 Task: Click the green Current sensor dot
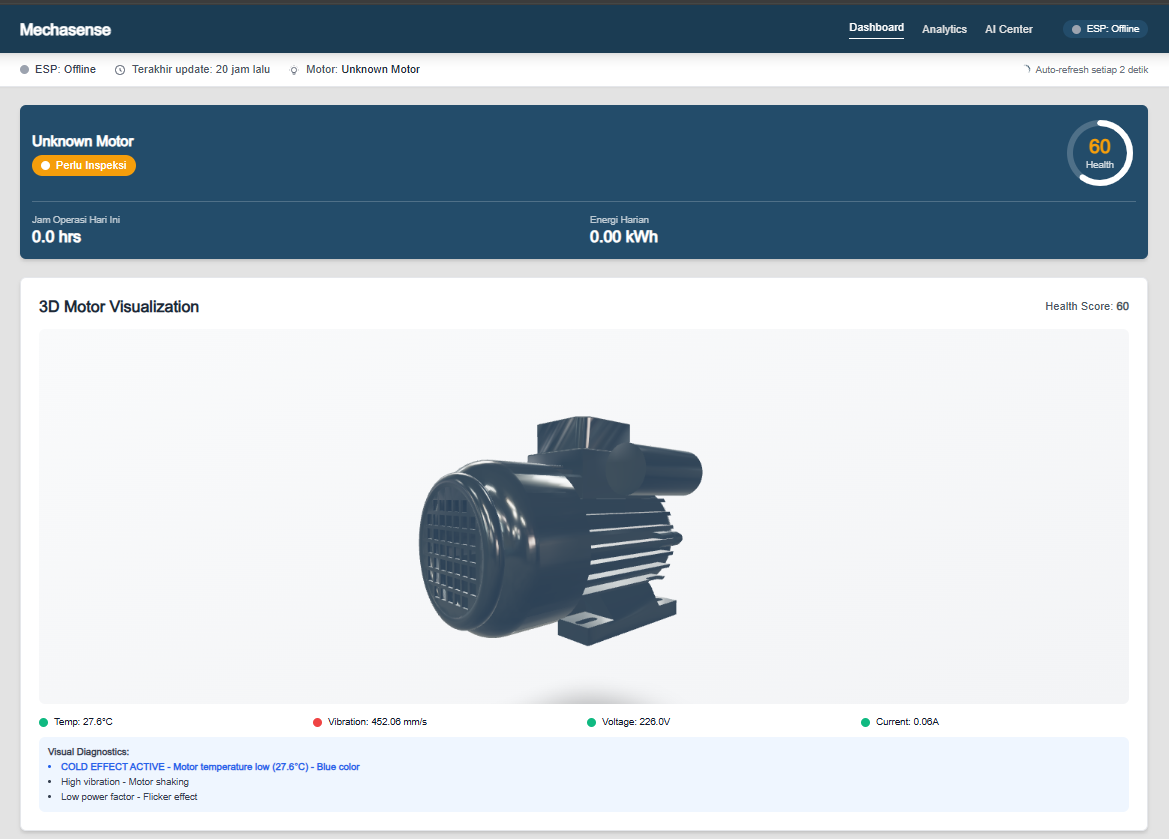865,721
